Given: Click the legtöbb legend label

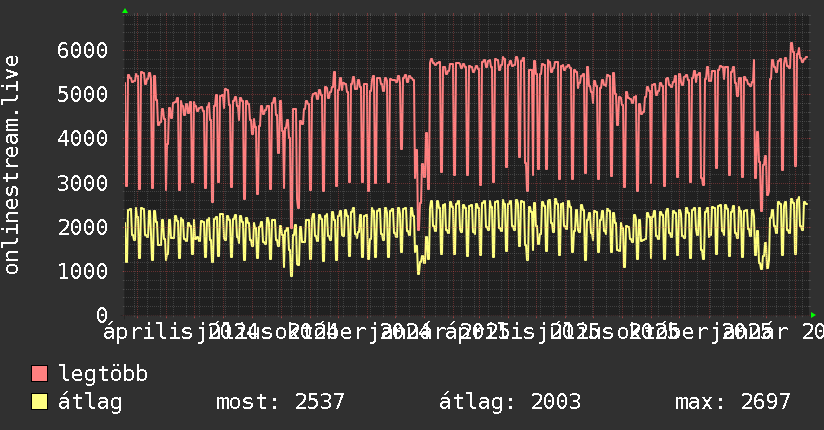Looking at the screenshot, I should coord(103,373).
